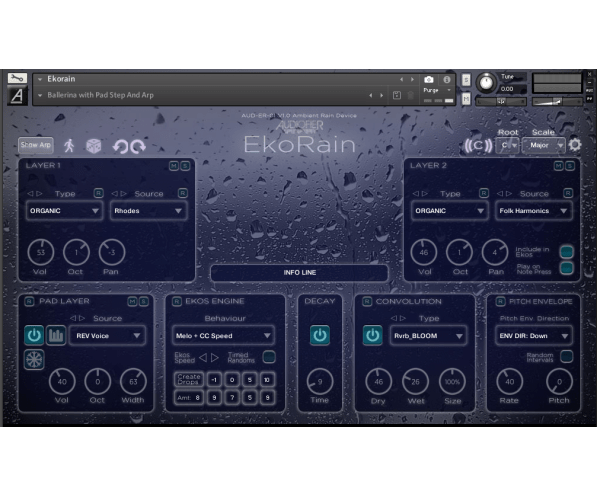The height and width of the screenshot is (497, 597).
Task: Mute Pad Layer with M button
Action: pos(132,302)
